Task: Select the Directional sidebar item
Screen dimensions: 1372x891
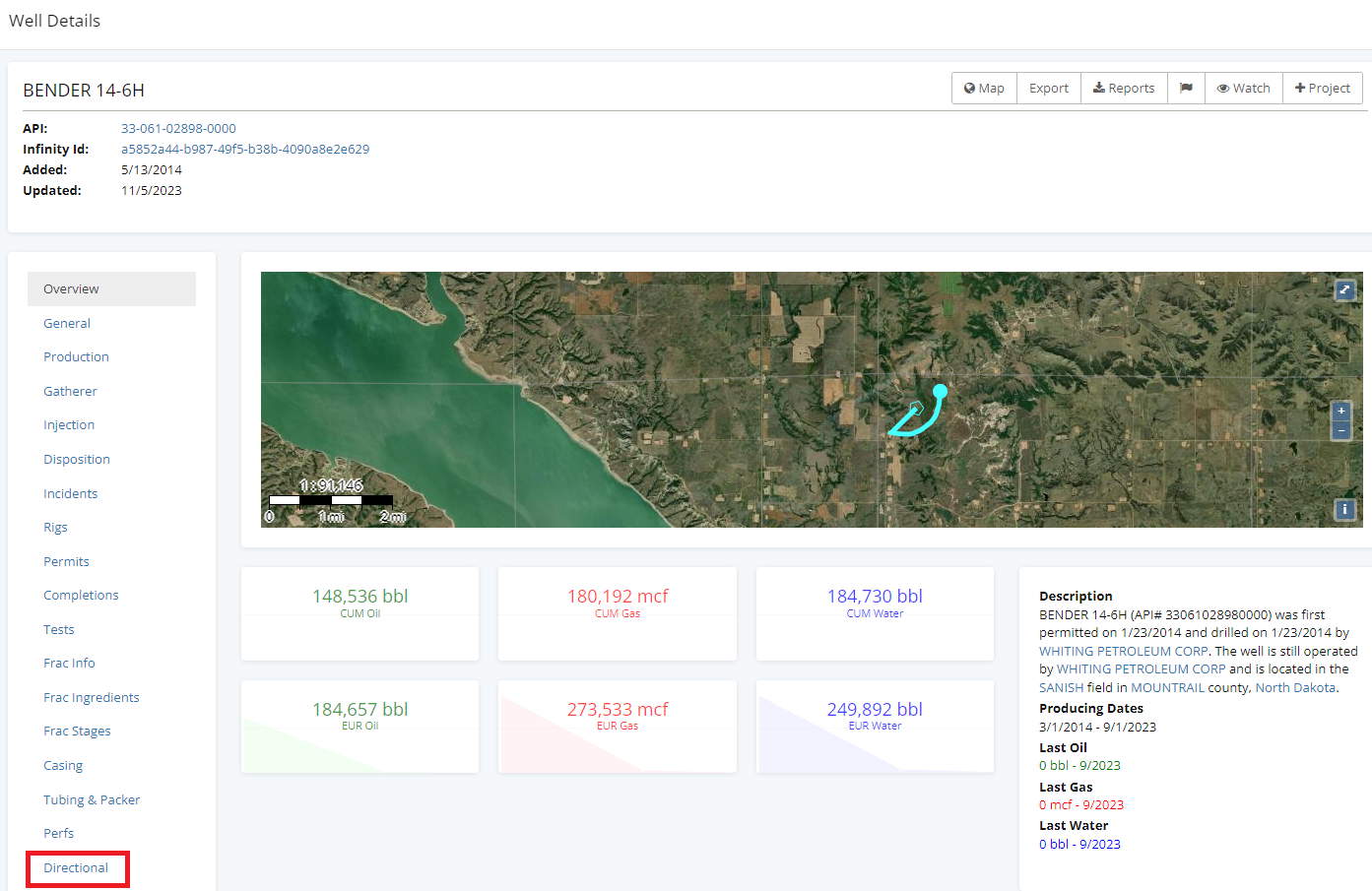Action: 76,867
